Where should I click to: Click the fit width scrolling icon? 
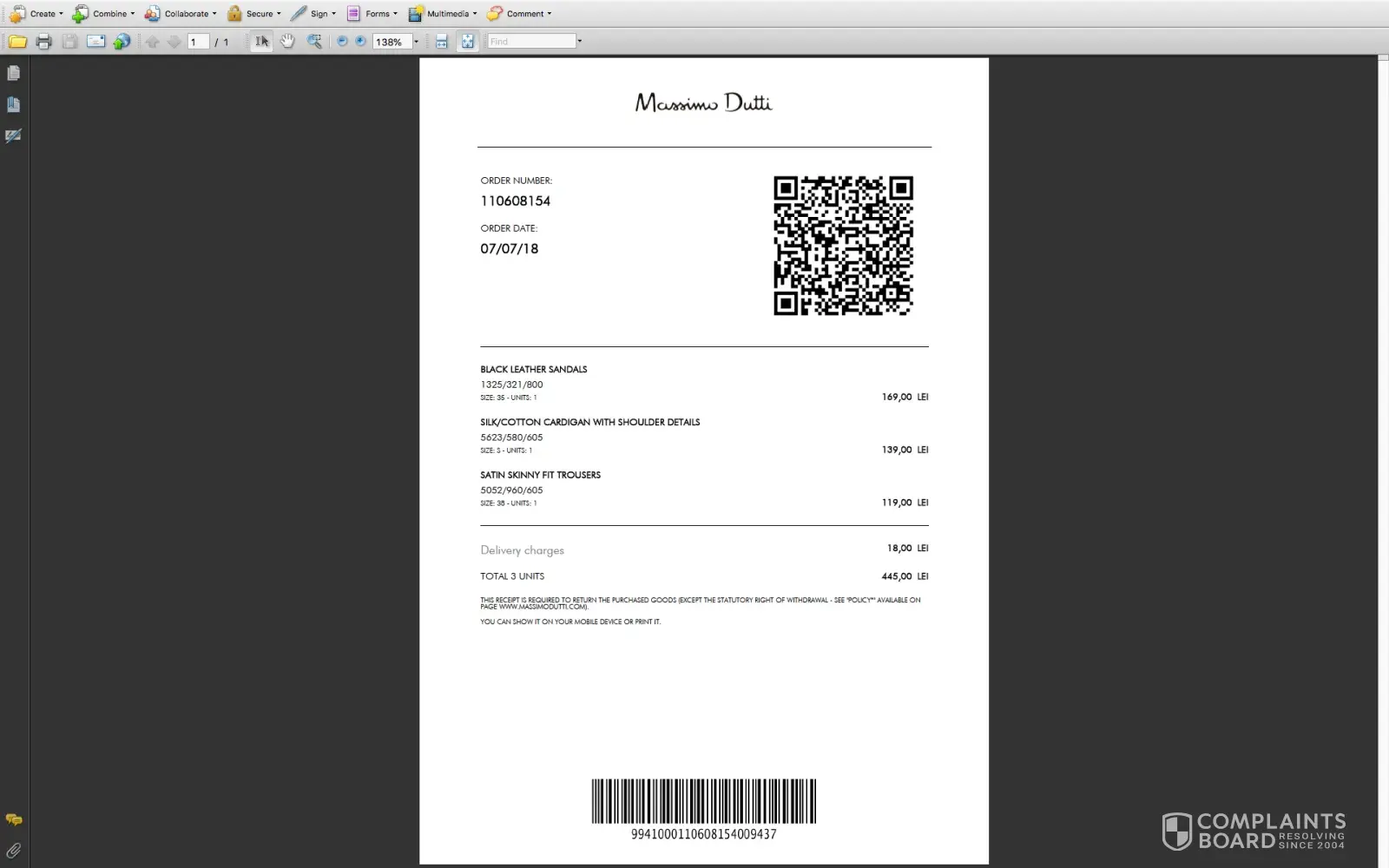coord(442,42)
